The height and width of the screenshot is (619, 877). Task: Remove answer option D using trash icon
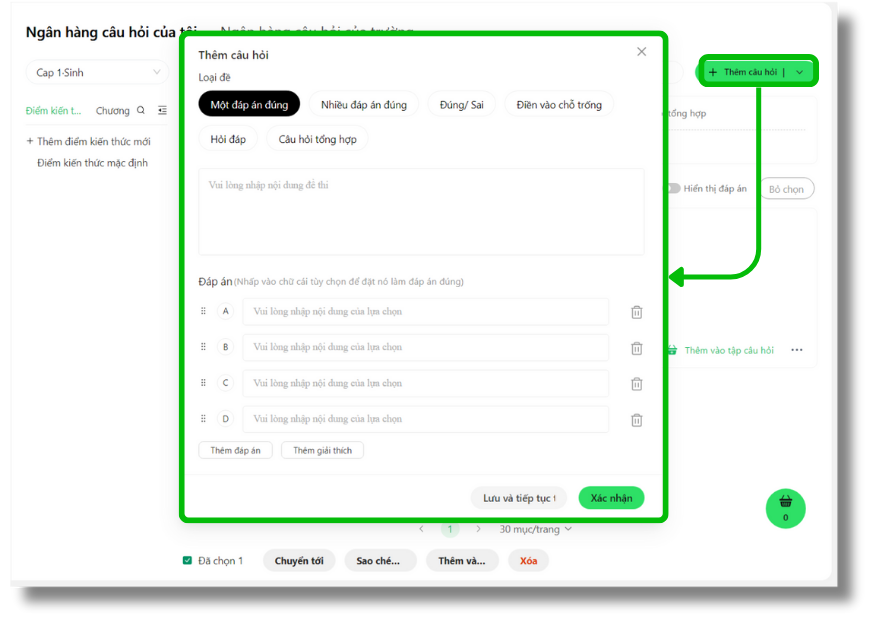pyautogui.click(x=636, y=420)
